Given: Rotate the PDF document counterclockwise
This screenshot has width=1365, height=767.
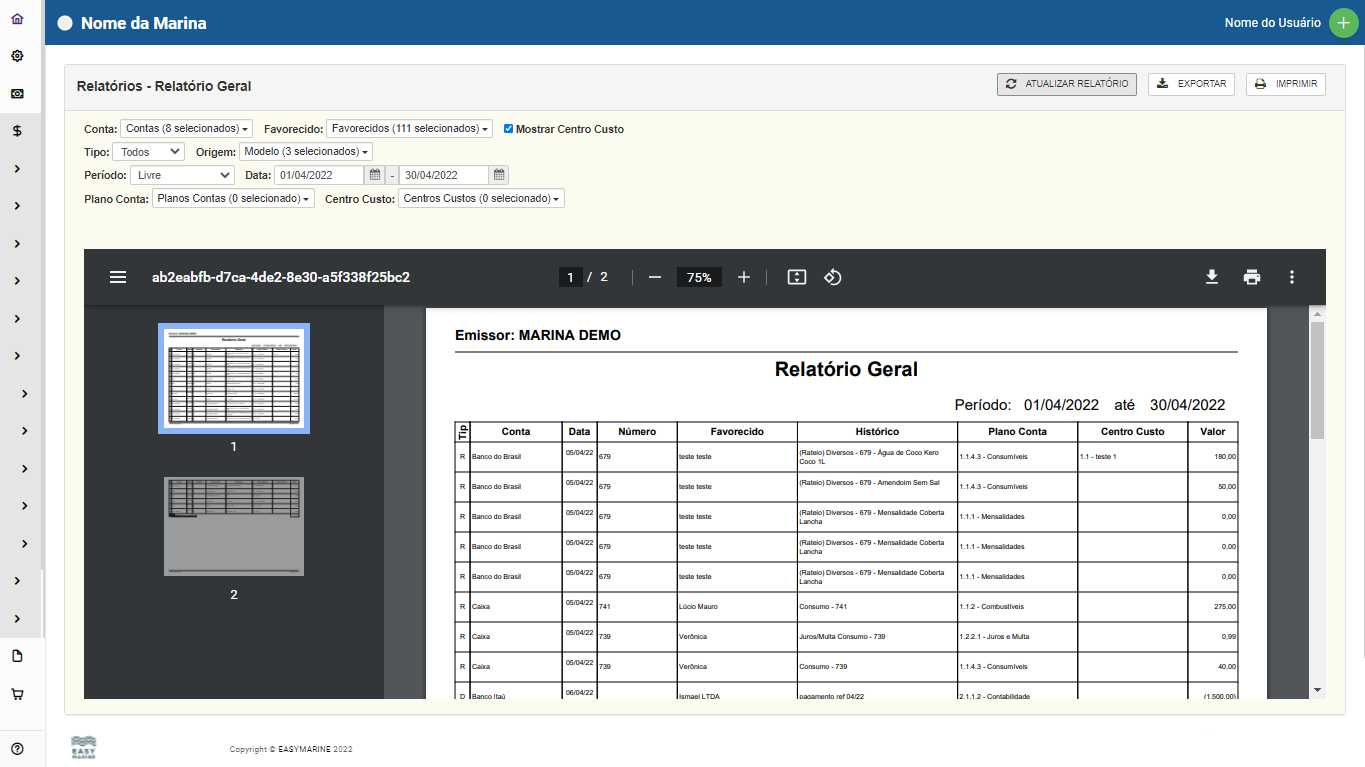Looking at the screenshot, I should tap(832, 277).
